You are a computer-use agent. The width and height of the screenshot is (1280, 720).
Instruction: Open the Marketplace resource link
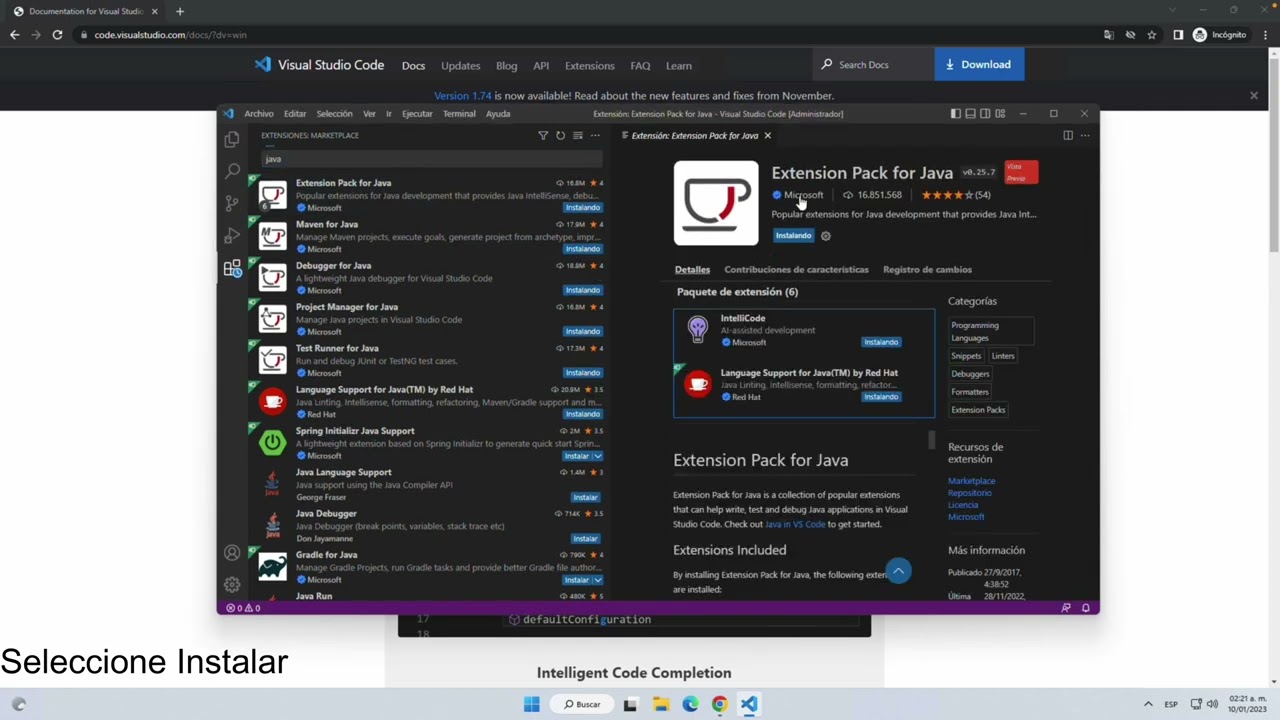click(971, 481)
